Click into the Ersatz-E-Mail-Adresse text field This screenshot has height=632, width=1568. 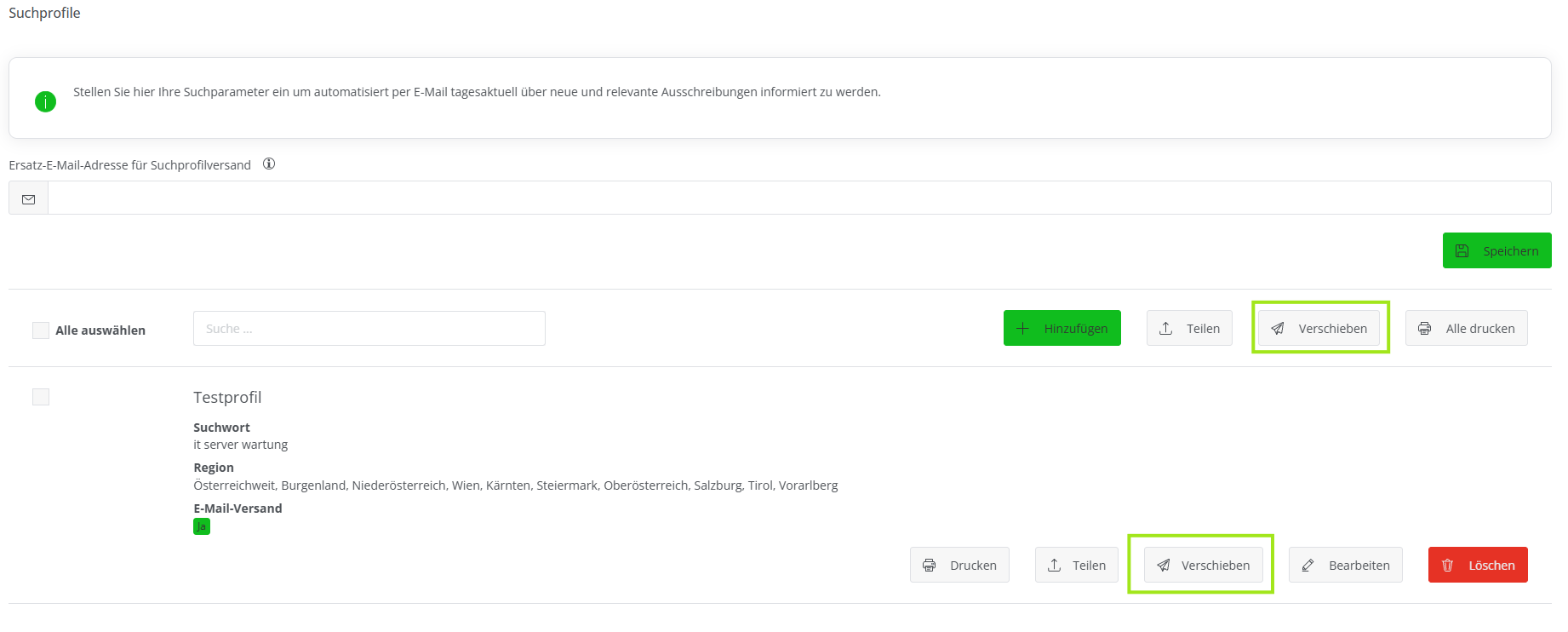pos(798,198)
